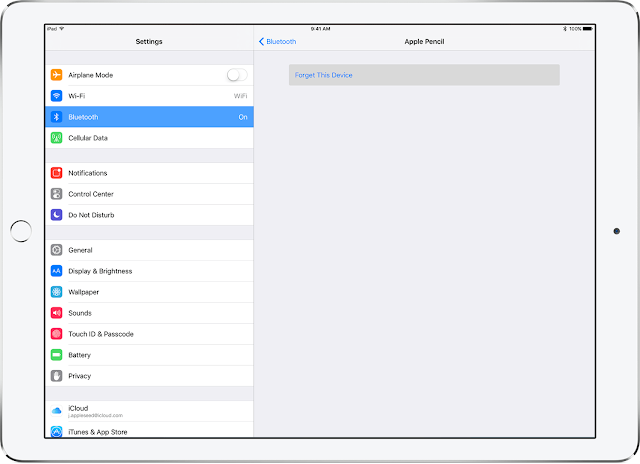Open Notifications settings
This screenshot has width=640, height=464.
coord(149,173)
